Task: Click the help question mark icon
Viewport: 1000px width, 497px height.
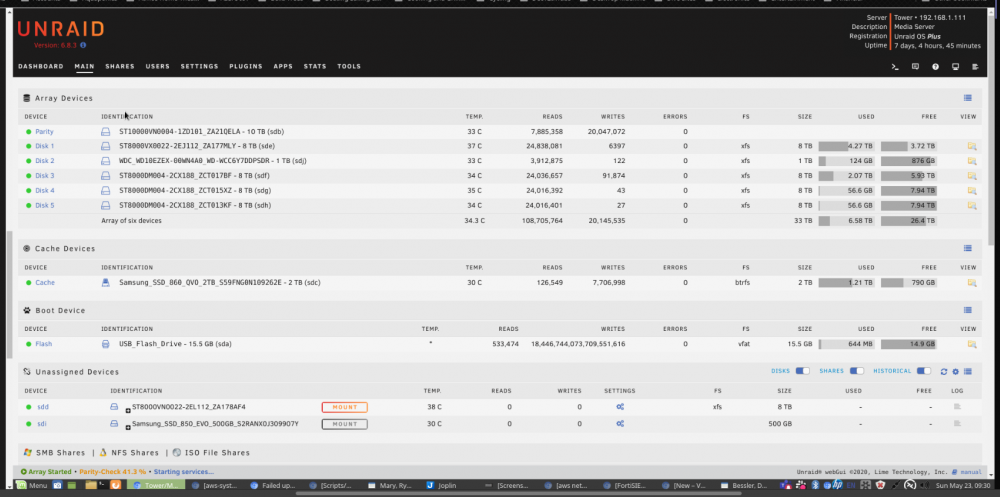Action: click(936, 66)
